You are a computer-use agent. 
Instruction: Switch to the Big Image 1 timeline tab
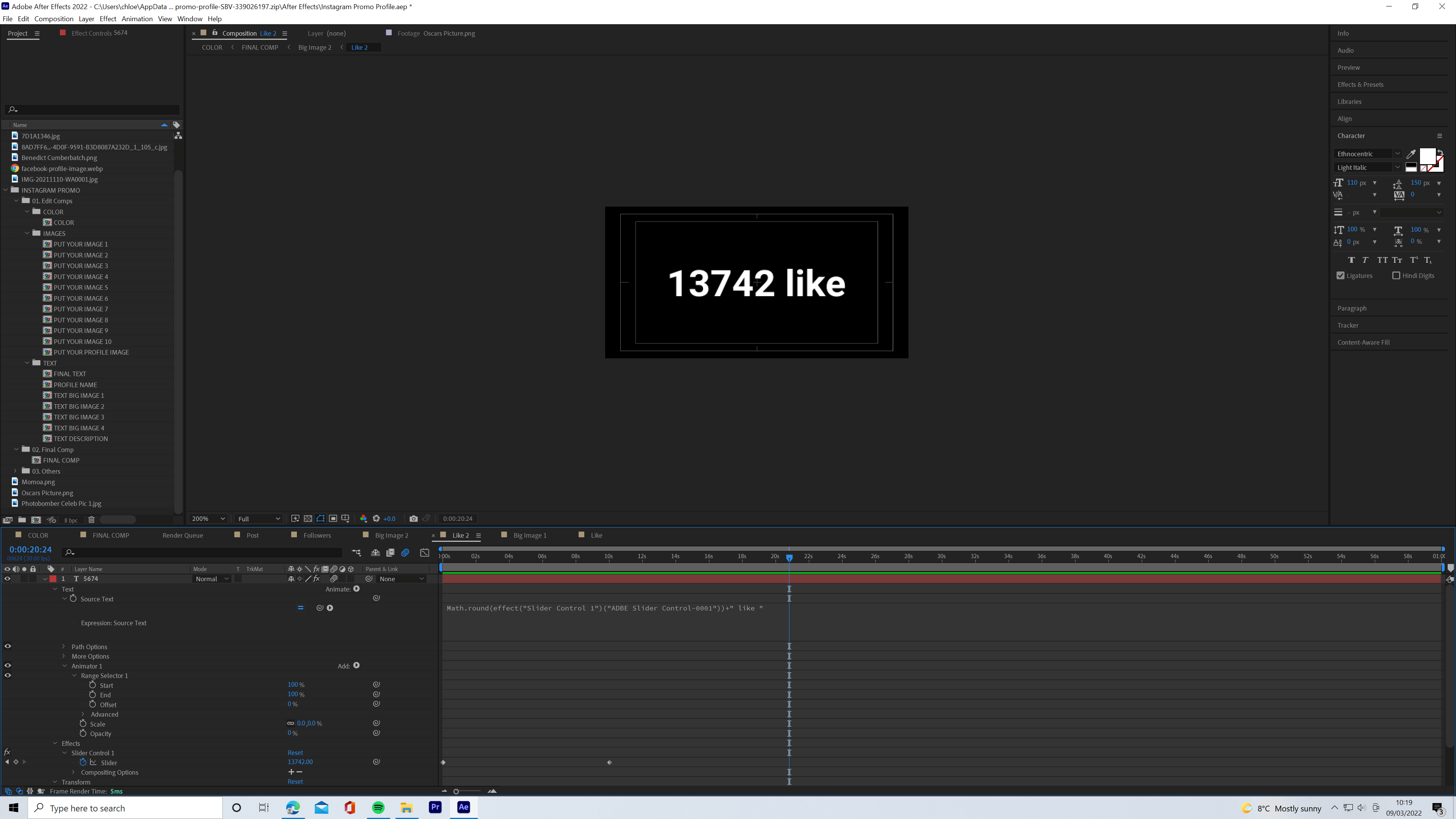(x=530, y=535)
